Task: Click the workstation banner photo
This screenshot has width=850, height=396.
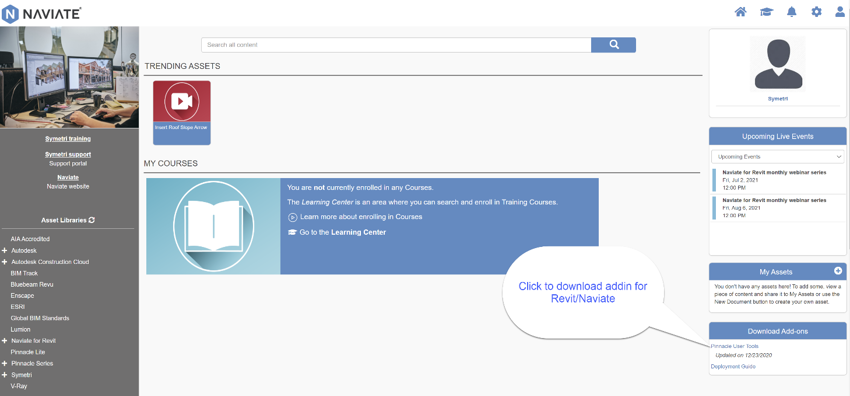Action: point(69,77)
